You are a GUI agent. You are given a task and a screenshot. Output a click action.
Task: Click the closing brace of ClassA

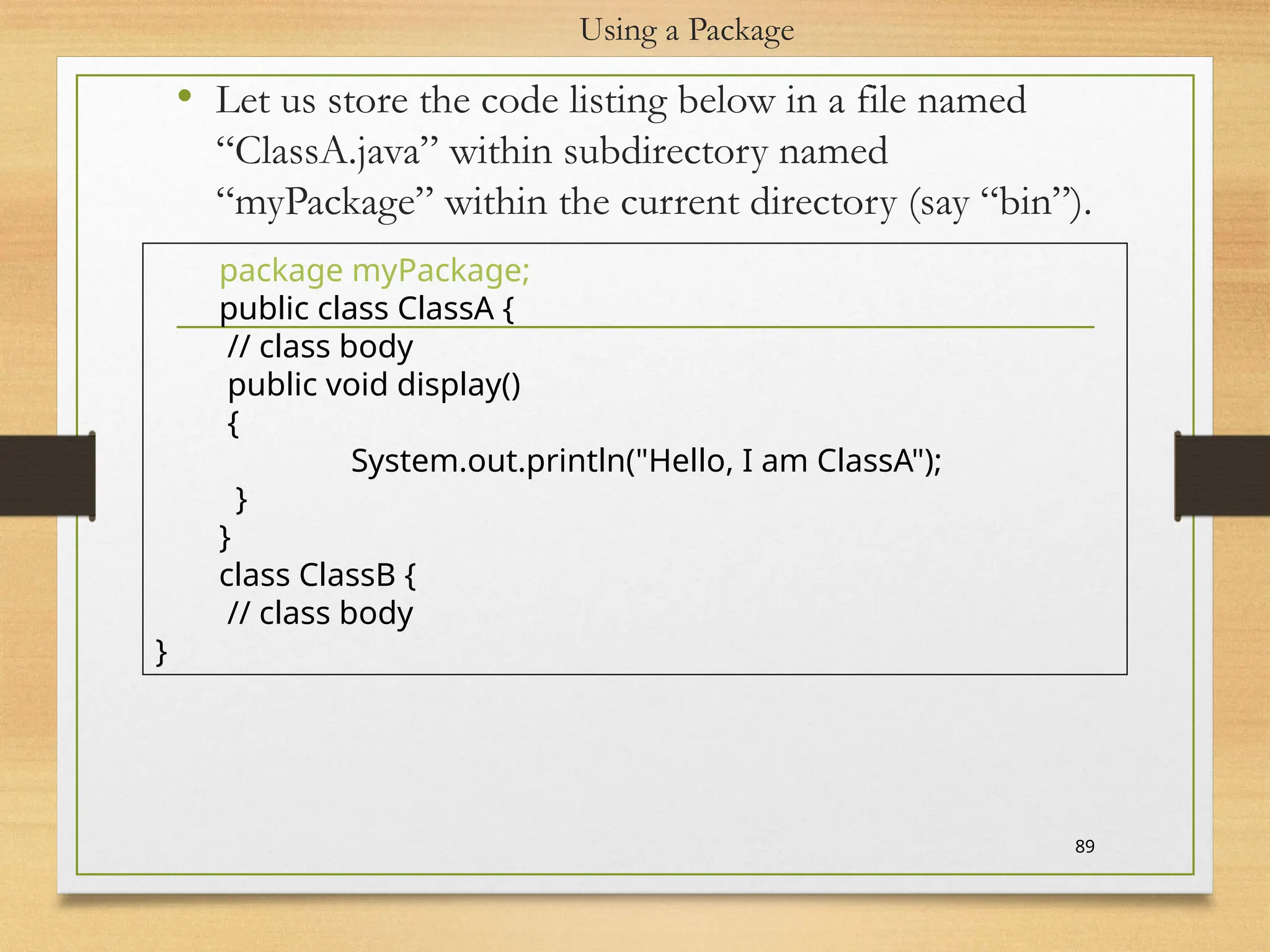pyautogui.click(x=225, y=537)
